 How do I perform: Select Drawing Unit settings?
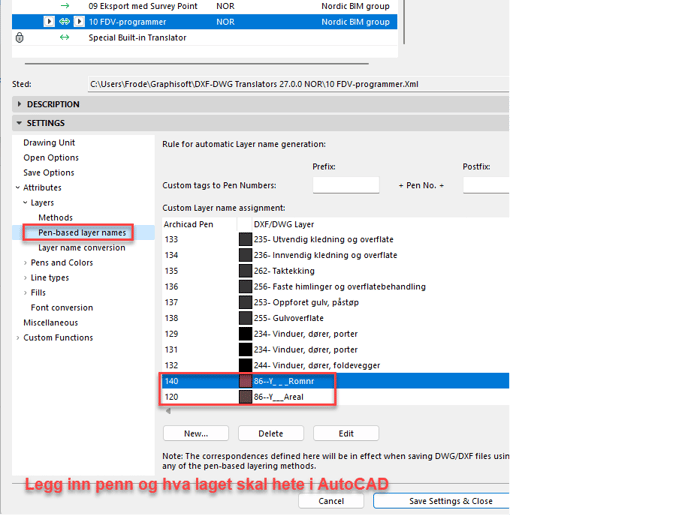pyautogui.click(x=49, y=143)
